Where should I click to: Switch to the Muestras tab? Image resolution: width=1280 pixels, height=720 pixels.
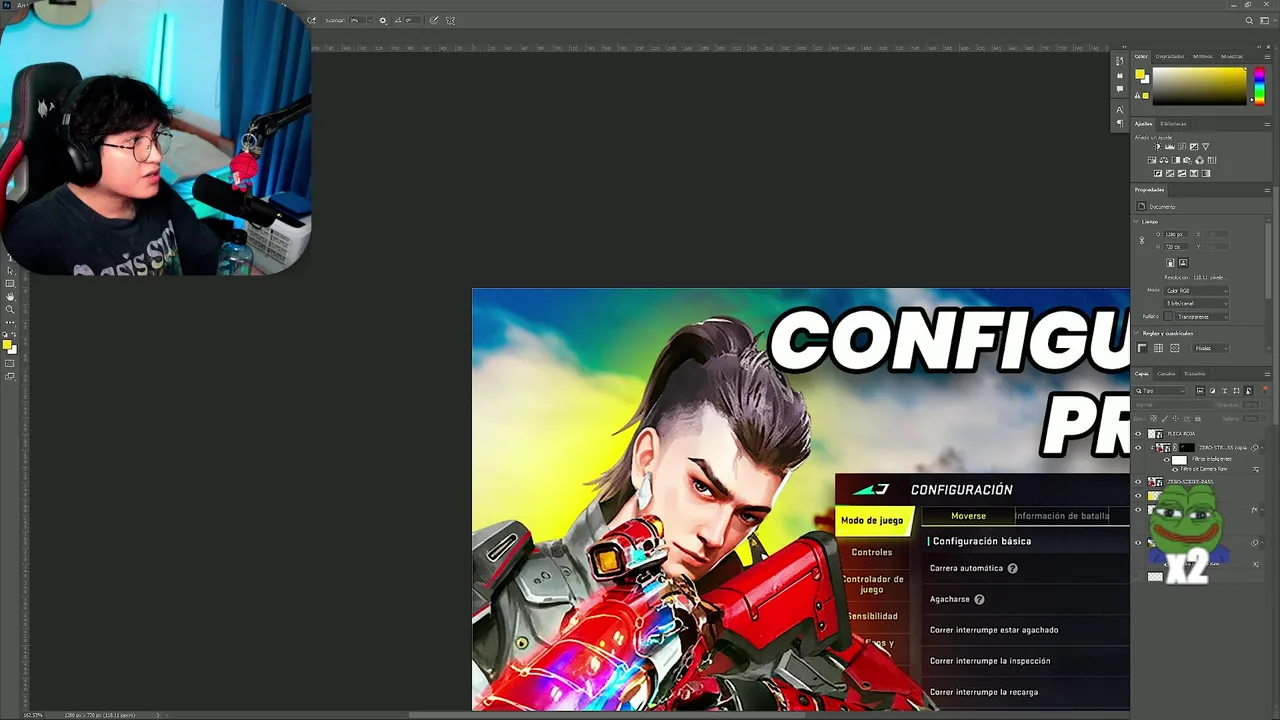[1232, 56]
